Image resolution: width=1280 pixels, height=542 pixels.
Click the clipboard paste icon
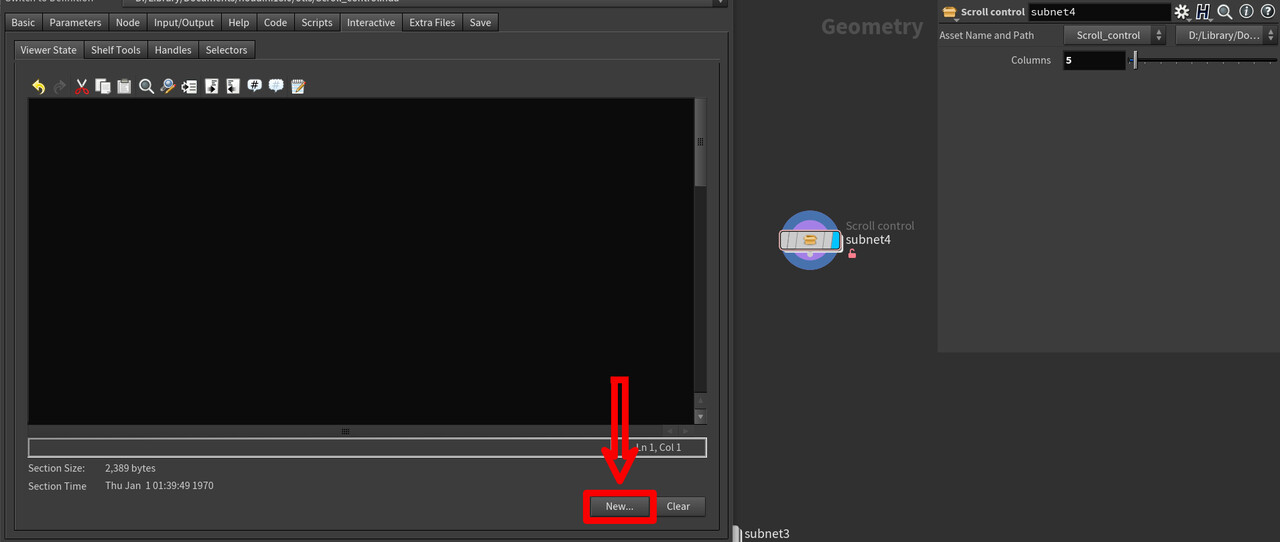[124, 87]
